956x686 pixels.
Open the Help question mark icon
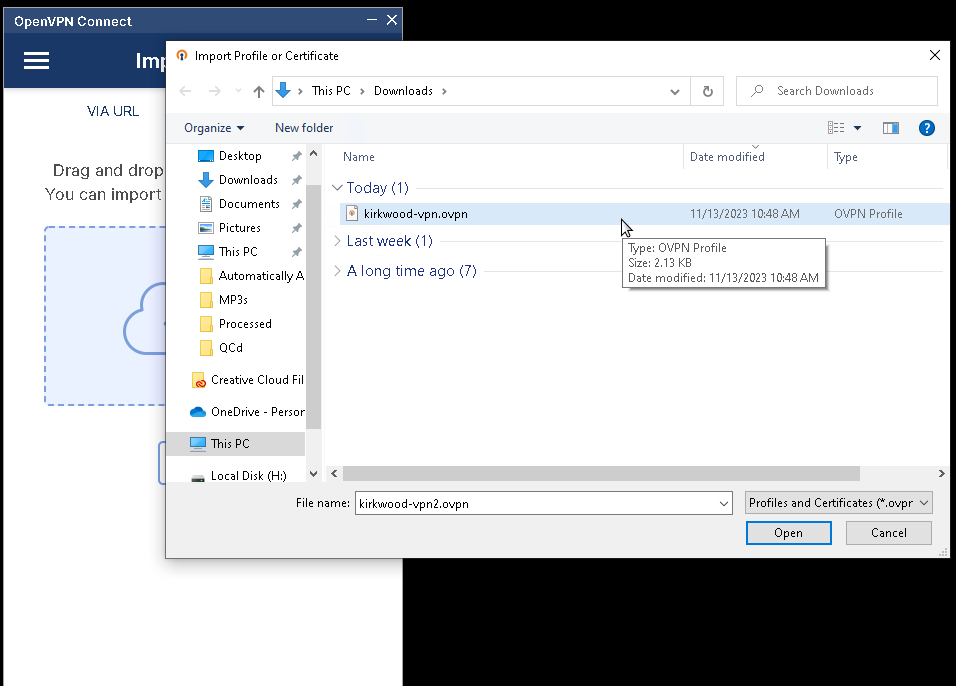926,128
